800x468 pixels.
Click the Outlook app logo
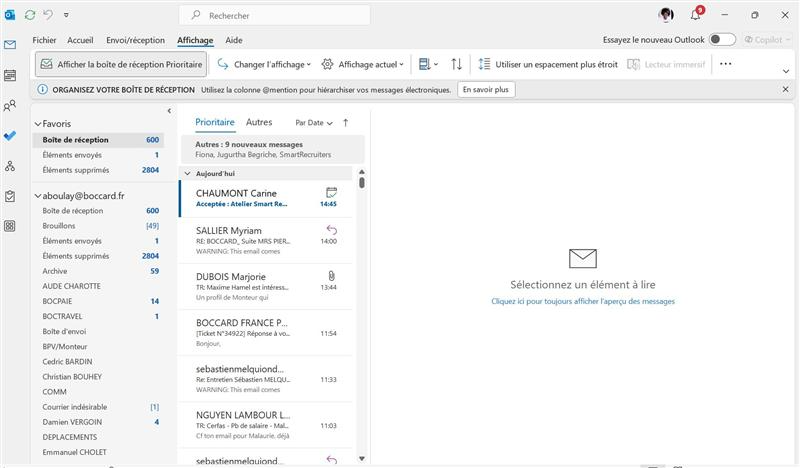10,15
